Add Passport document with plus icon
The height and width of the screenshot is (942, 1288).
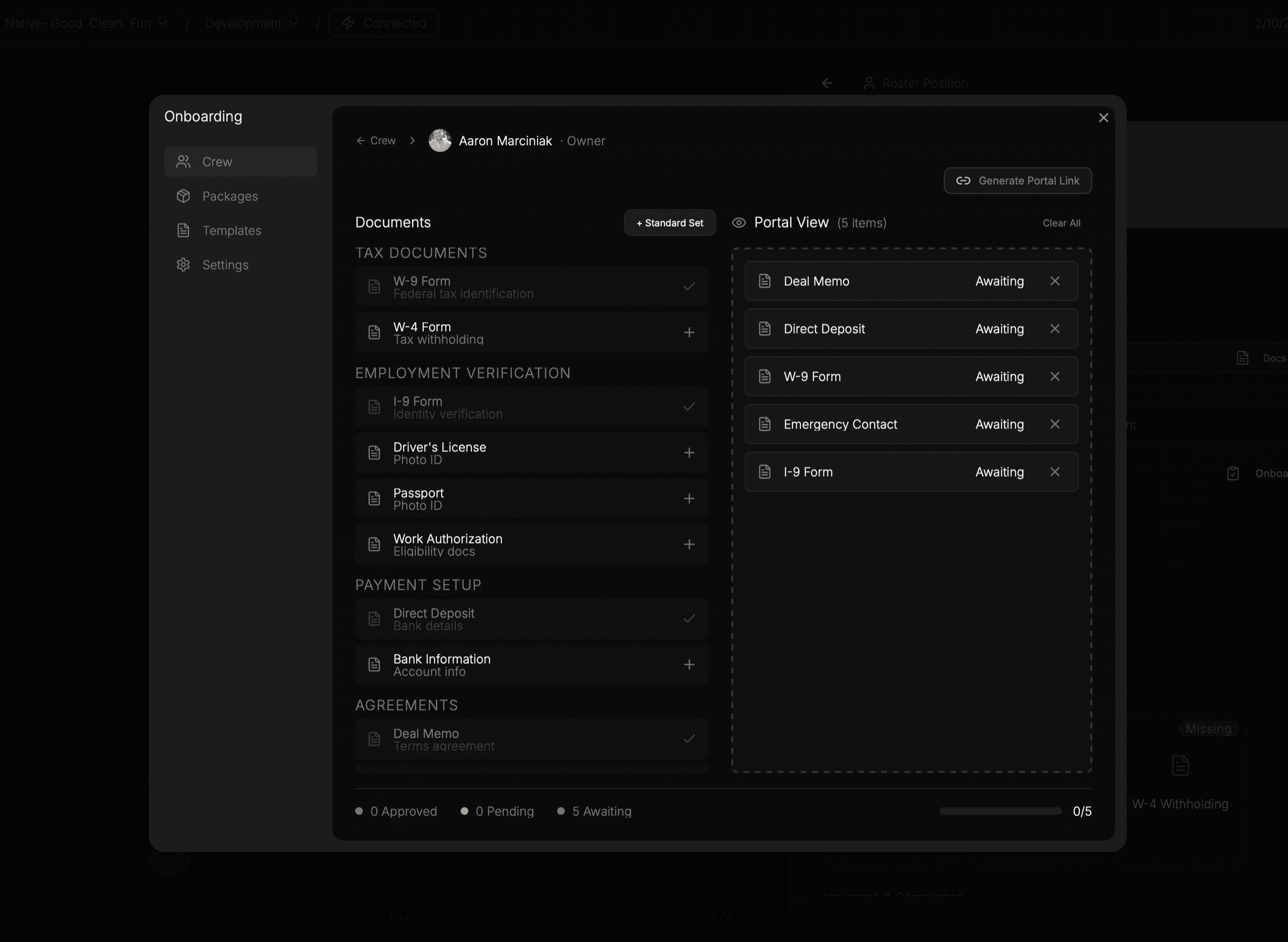coord(689,498)
